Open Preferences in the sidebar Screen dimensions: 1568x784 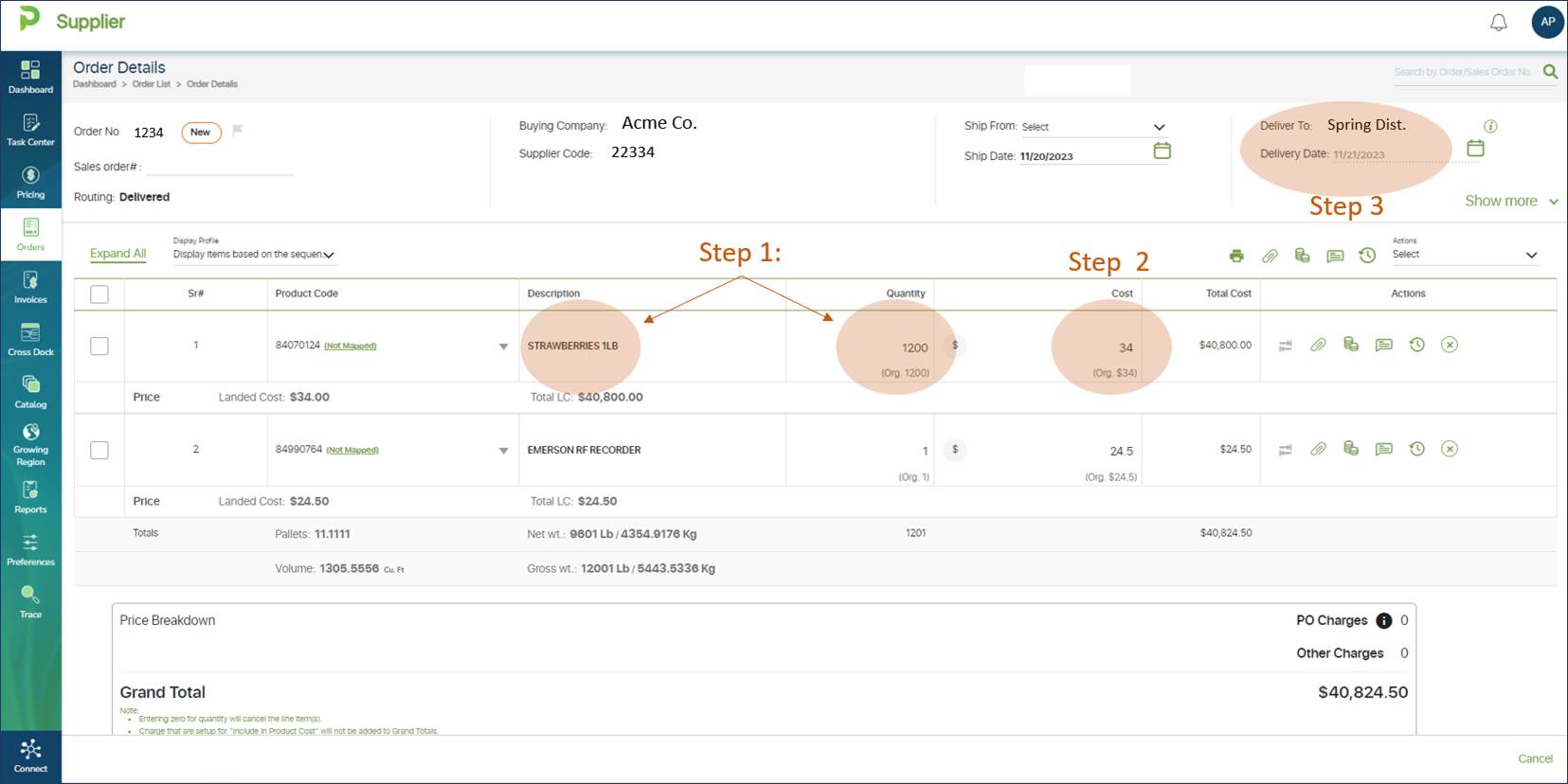[30, 549]
